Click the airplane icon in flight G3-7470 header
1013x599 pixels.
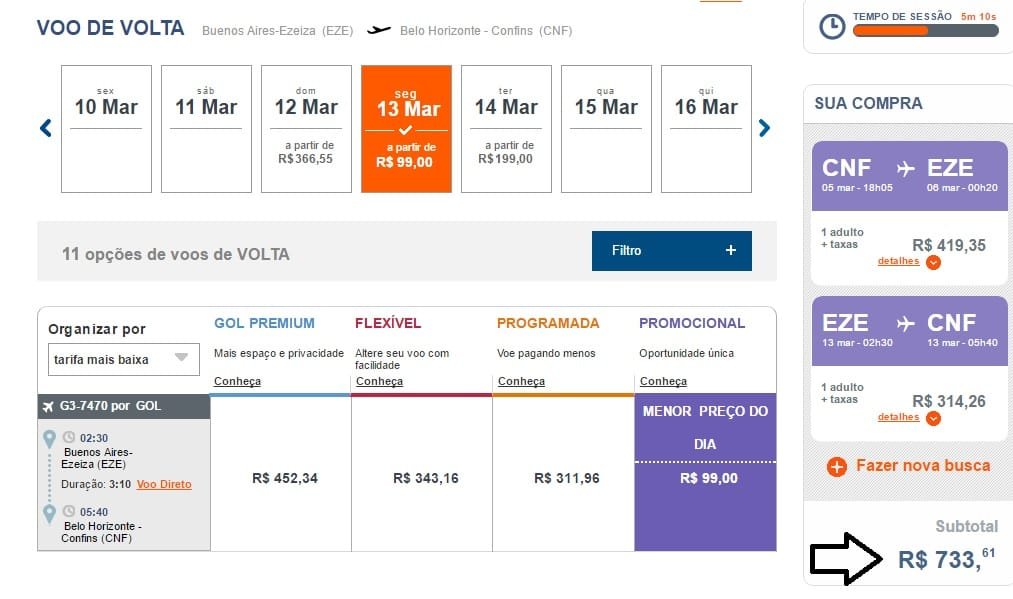click(50, 406)
